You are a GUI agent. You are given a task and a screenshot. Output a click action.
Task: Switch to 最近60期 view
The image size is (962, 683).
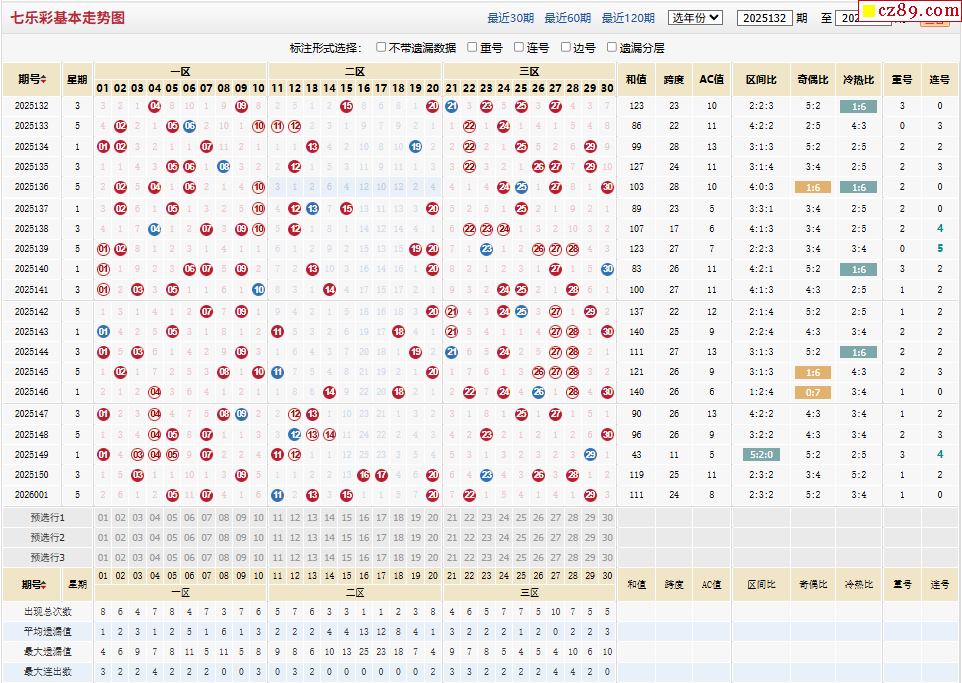point(568,18)
